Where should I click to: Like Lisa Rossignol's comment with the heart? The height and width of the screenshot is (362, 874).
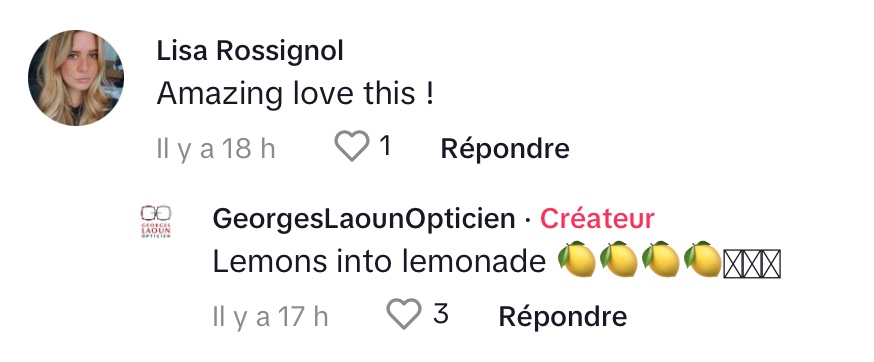click(x=352, y=146)
